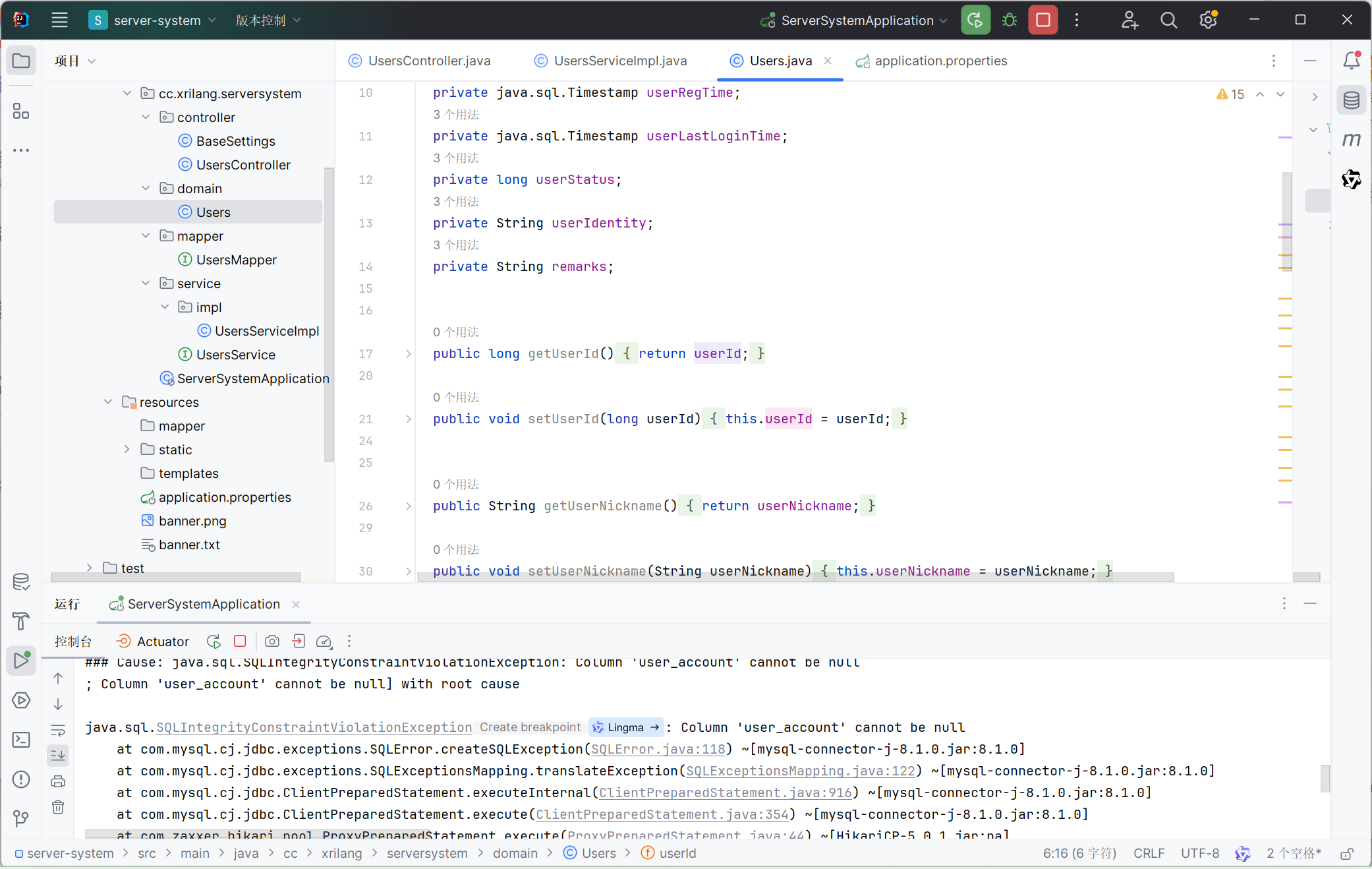Jump up the stack trace arrow

58,678
